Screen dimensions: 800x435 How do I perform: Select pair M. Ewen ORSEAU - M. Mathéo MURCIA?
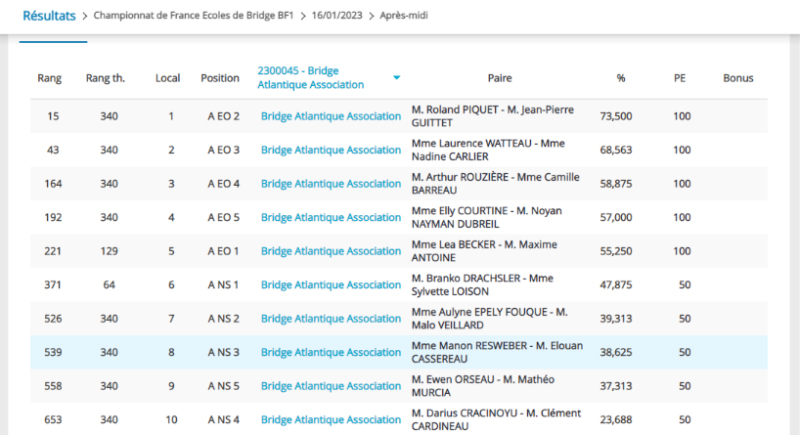[483, 386]
